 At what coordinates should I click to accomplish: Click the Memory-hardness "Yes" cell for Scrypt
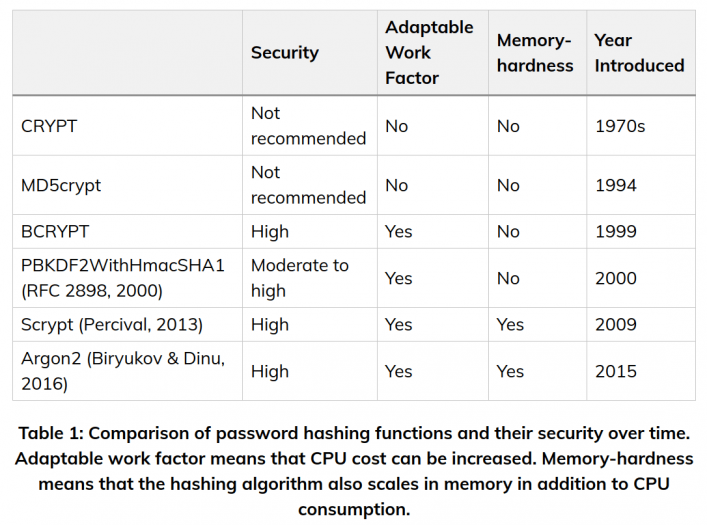[x=510, y=325]
